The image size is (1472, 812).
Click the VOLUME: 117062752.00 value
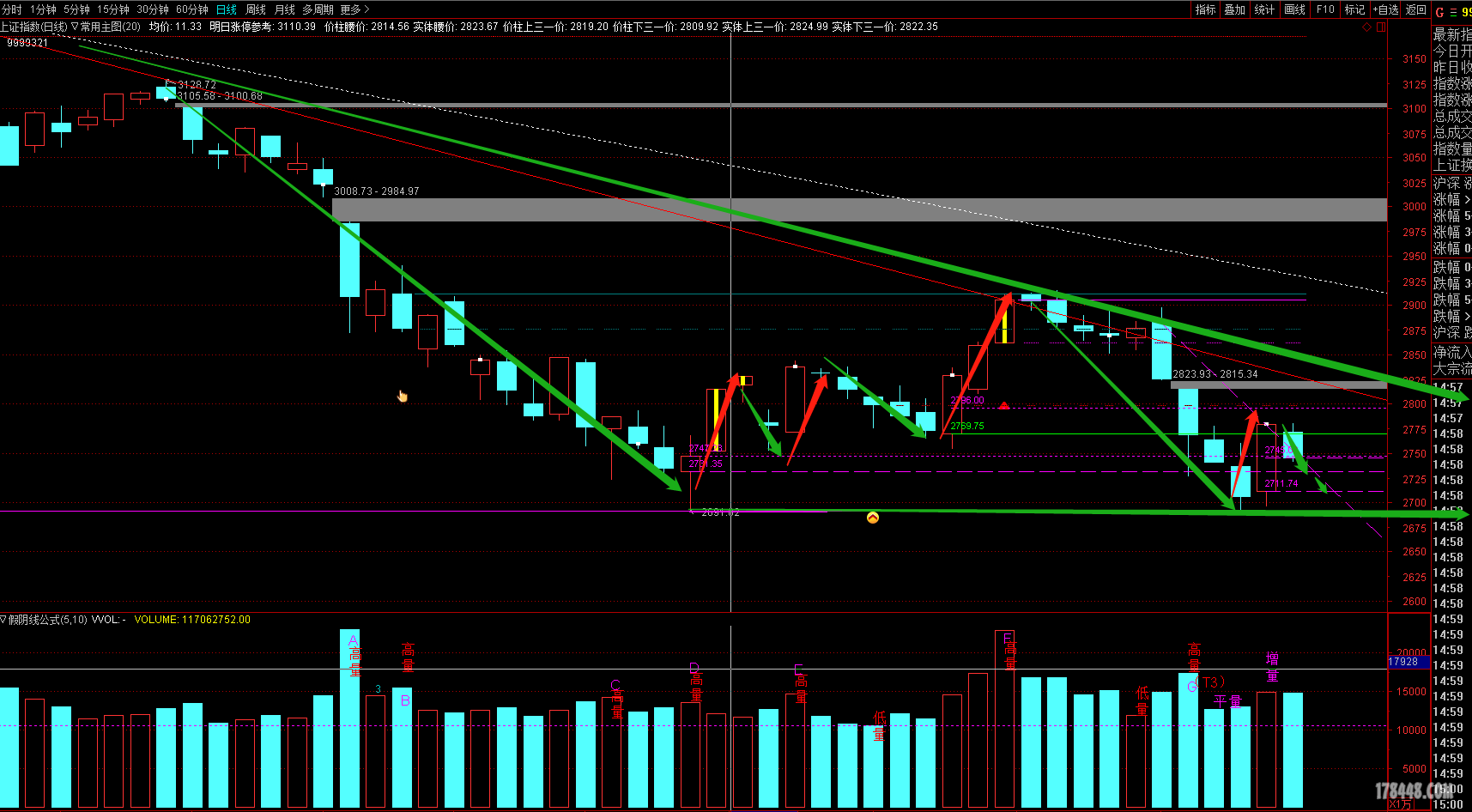click(192, 620)
